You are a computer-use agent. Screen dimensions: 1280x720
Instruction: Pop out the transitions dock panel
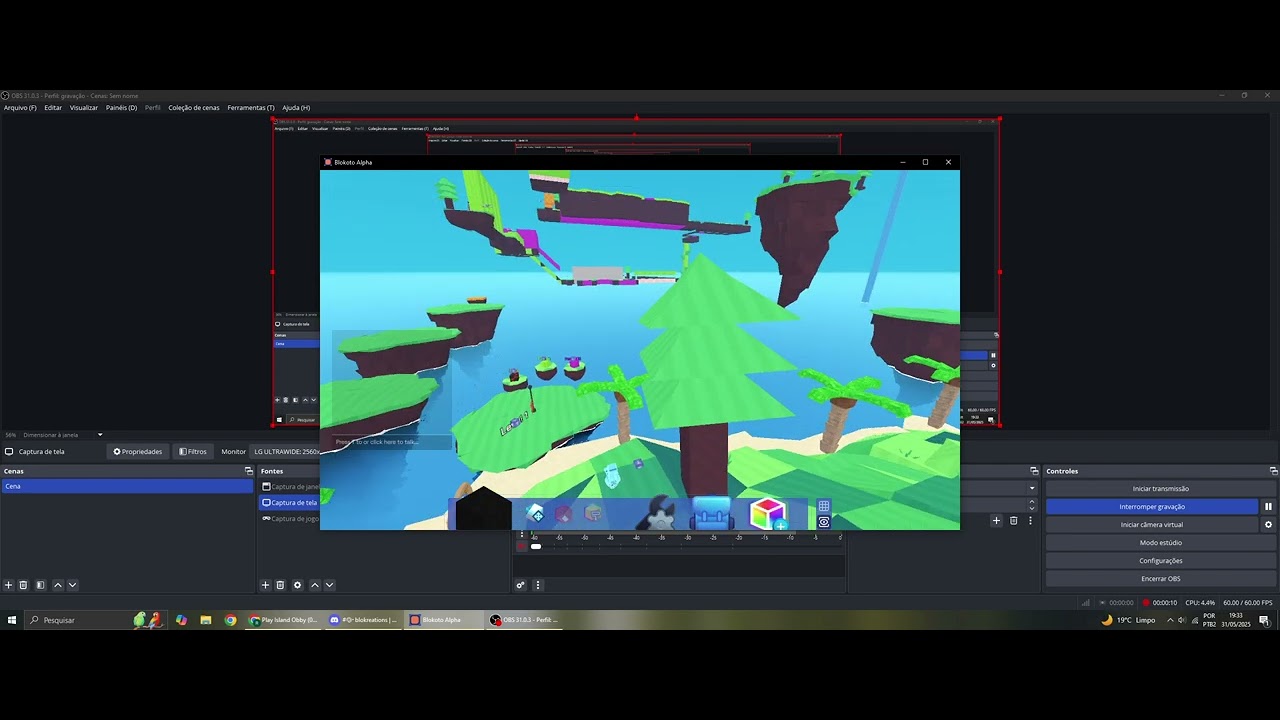(x=1033, y=471)
